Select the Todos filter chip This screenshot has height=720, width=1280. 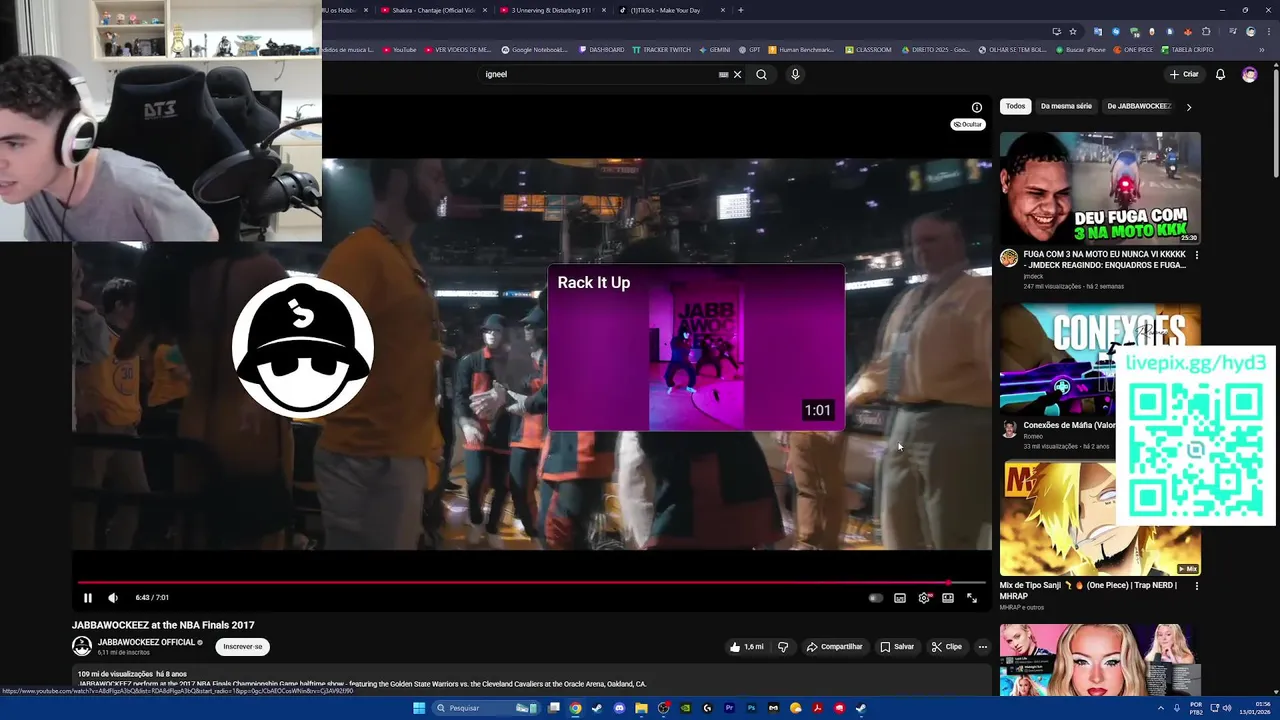click(1016, 106)
